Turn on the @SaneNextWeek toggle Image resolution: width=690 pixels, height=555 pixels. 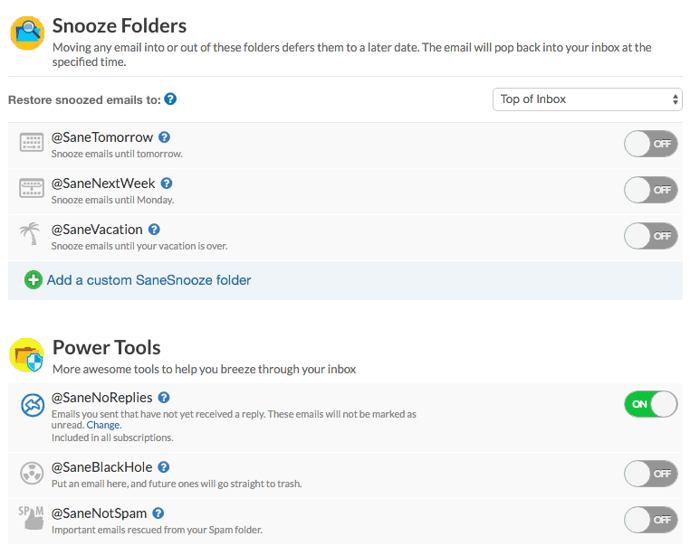[650, 190]
